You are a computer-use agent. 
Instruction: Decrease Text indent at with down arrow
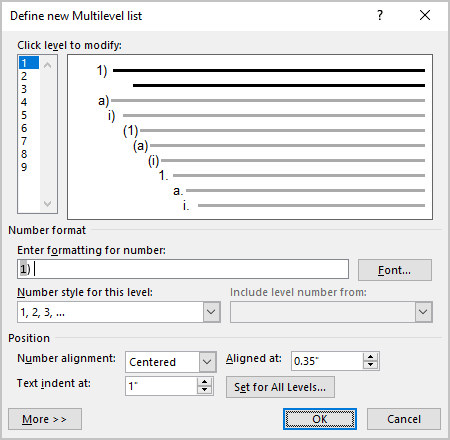pos(205,390)
